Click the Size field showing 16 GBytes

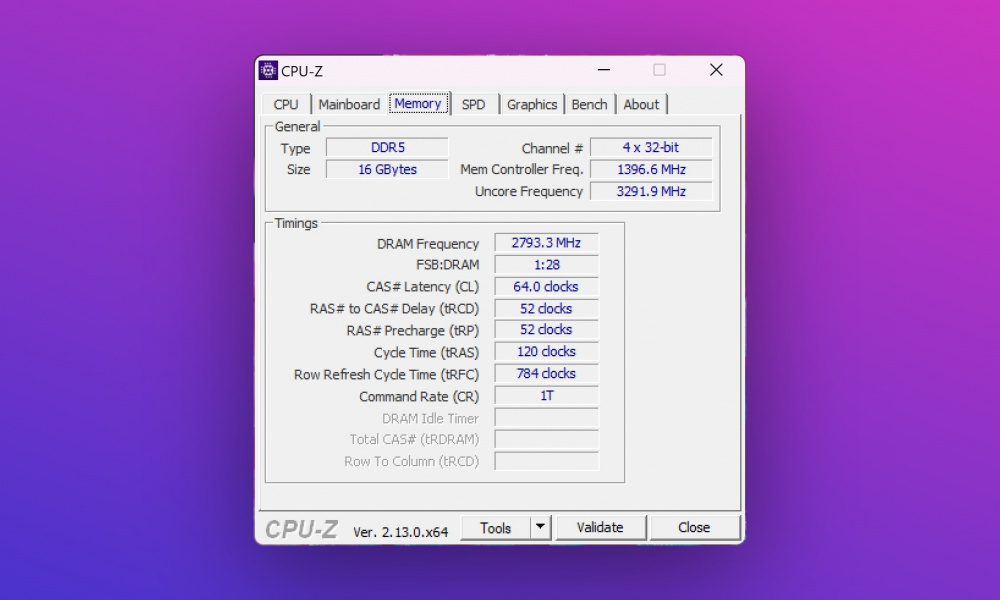click(387, 170)
